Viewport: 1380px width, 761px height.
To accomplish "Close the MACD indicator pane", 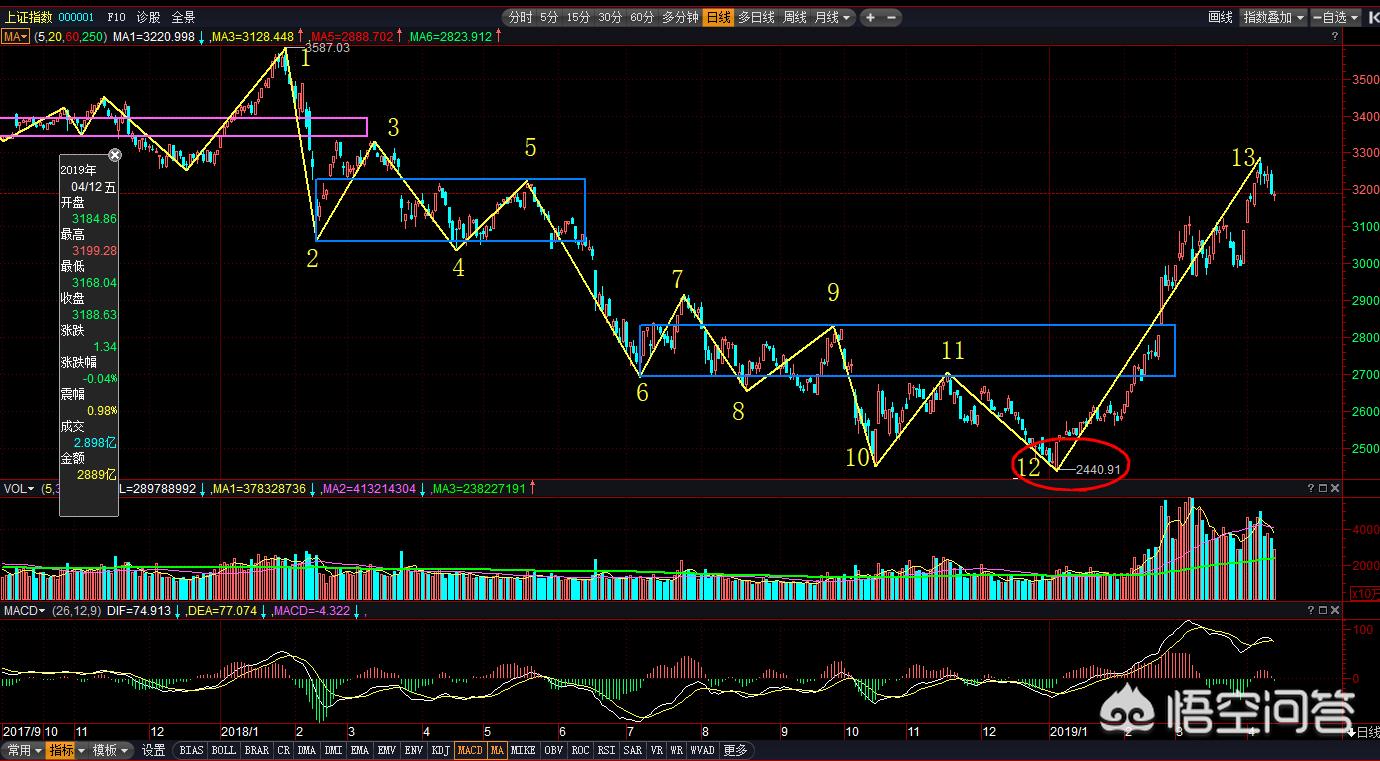I will pos(1335,609).
